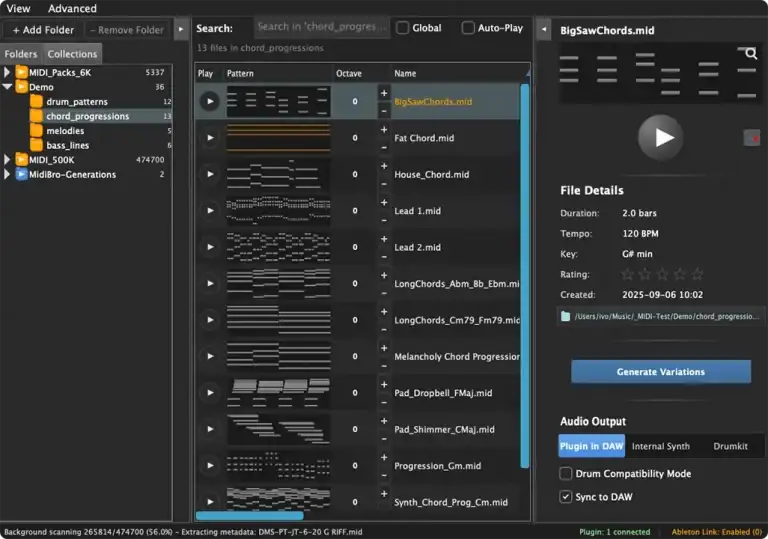Click the large play button in details panel

pyautogui.click(x=661, y=138)
